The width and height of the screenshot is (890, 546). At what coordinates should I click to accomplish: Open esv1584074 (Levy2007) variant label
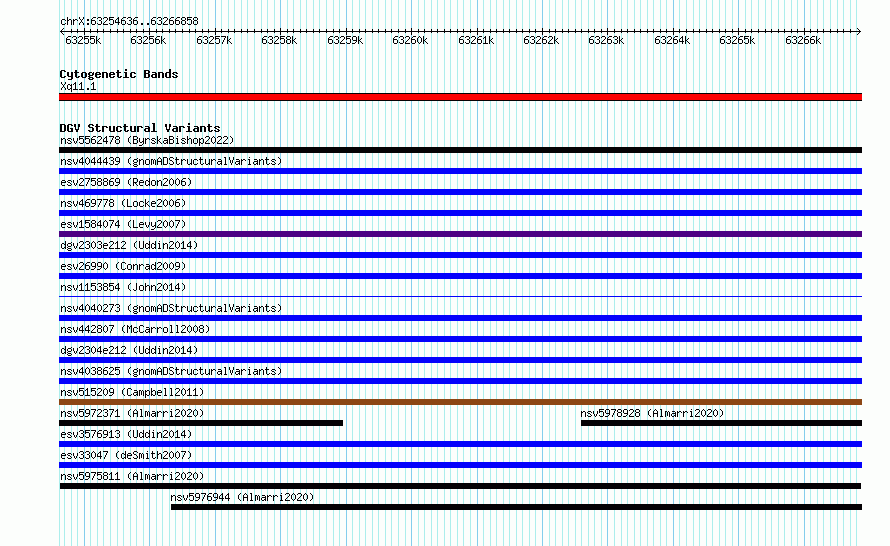point(123,224)
